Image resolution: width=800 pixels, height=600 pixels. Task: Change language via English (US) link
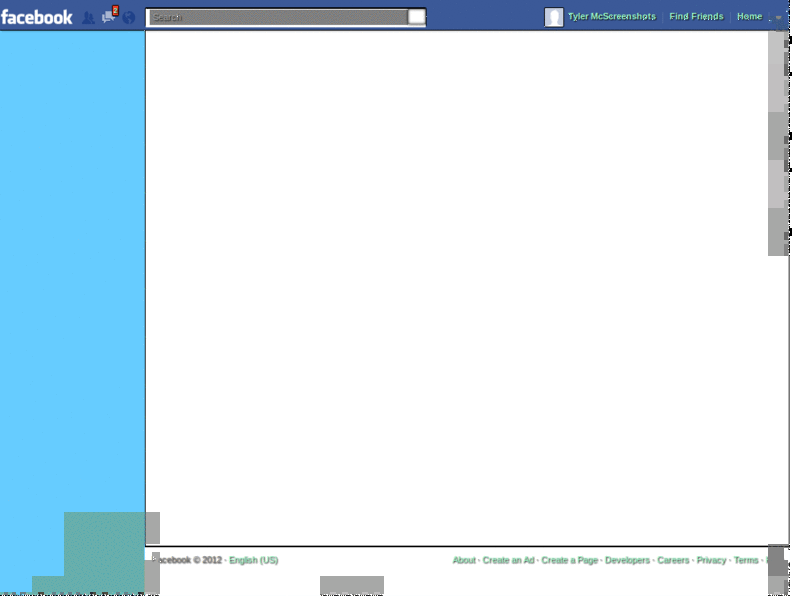click(x=254, y=560)
